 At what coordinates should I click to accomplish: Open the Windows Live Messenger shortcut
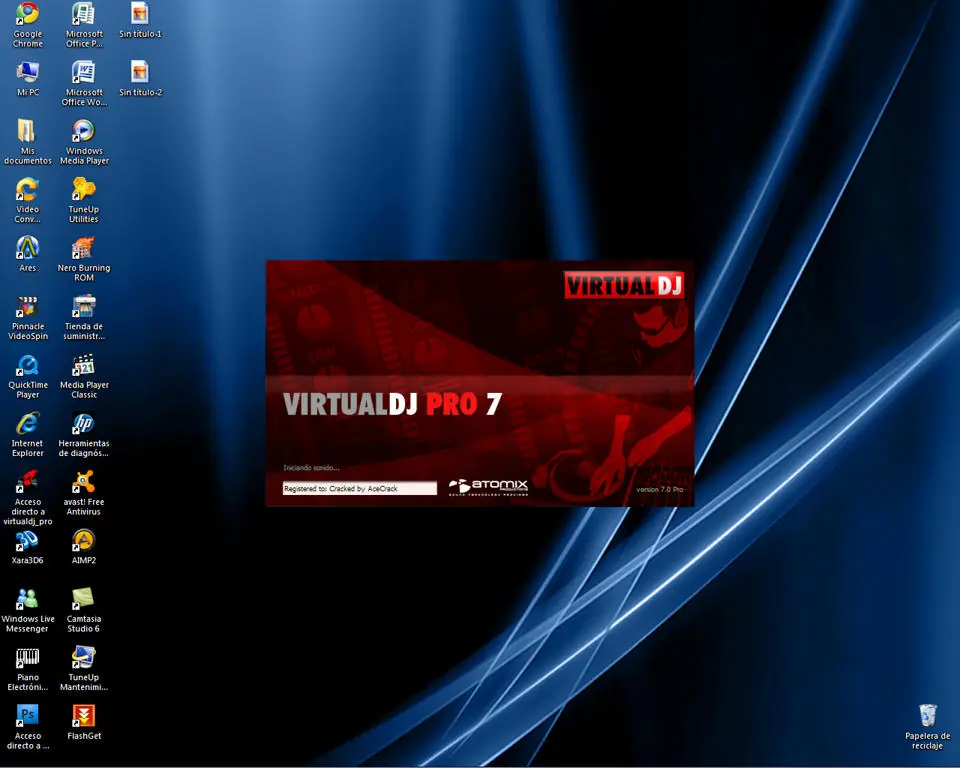pos(28,599)
